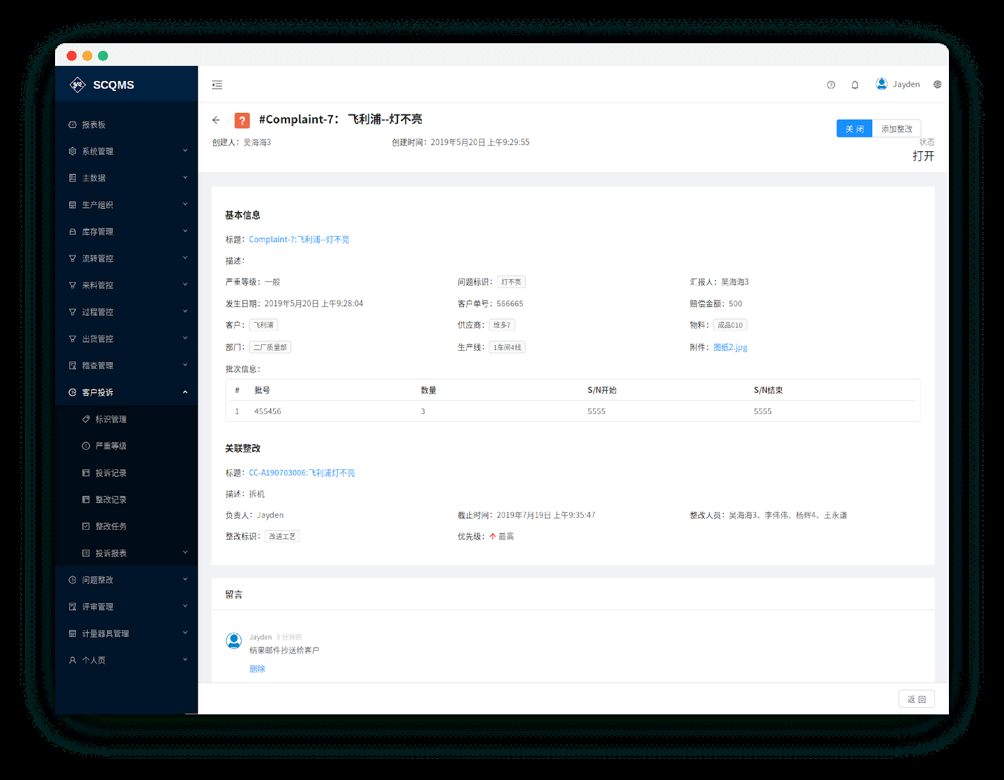Click the 库存管理 lock icon

click(72, 232)
